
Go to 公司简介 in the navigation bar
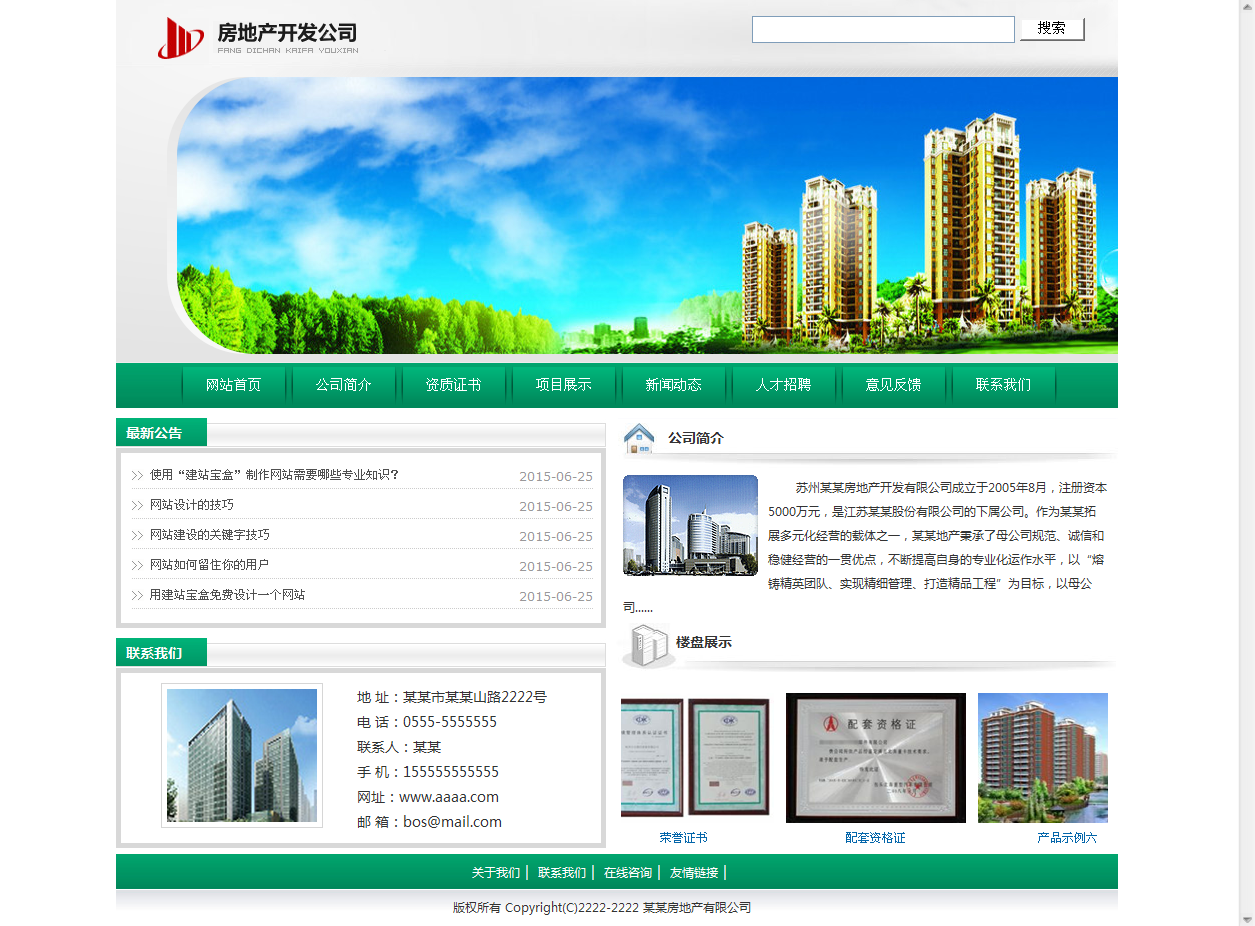(x=343, y=385)
